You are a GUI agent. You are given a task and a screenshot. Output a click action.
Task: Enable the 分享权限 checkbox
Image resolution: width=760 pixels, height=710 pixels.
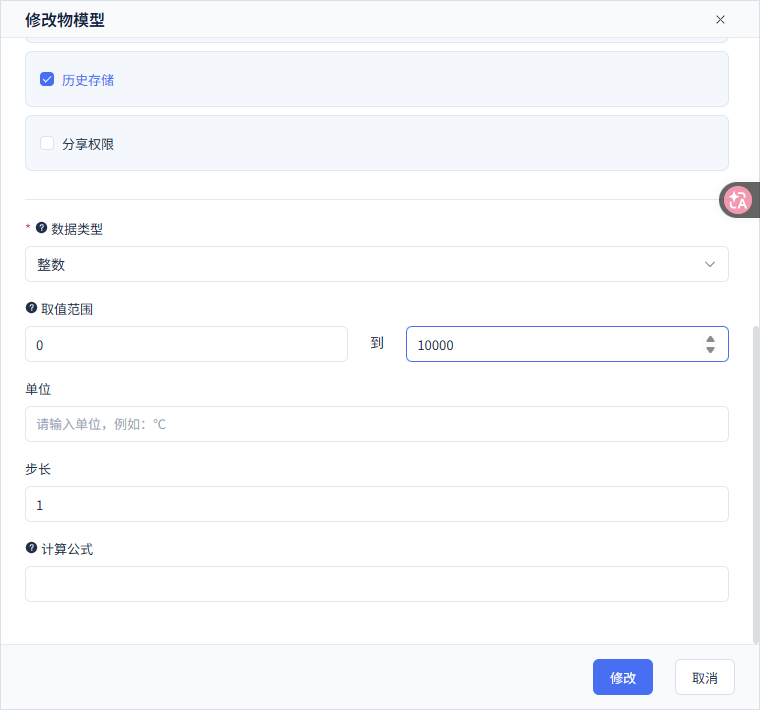[x=47, y=143]
